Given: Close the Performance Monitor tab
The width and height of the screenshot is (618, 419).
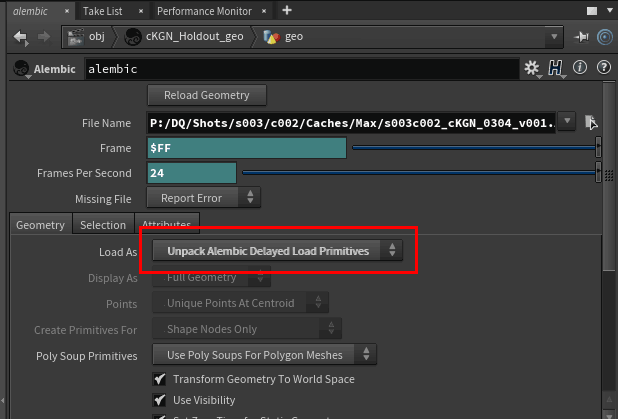Looking at the screenshot, I should pos(264,11).
